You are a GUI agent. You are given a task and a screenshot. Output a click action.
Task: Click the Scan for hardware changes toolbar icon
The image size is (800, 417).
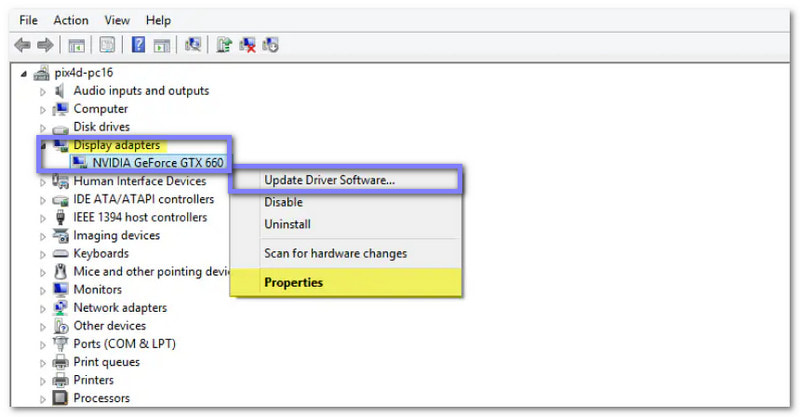pos(193,44)
